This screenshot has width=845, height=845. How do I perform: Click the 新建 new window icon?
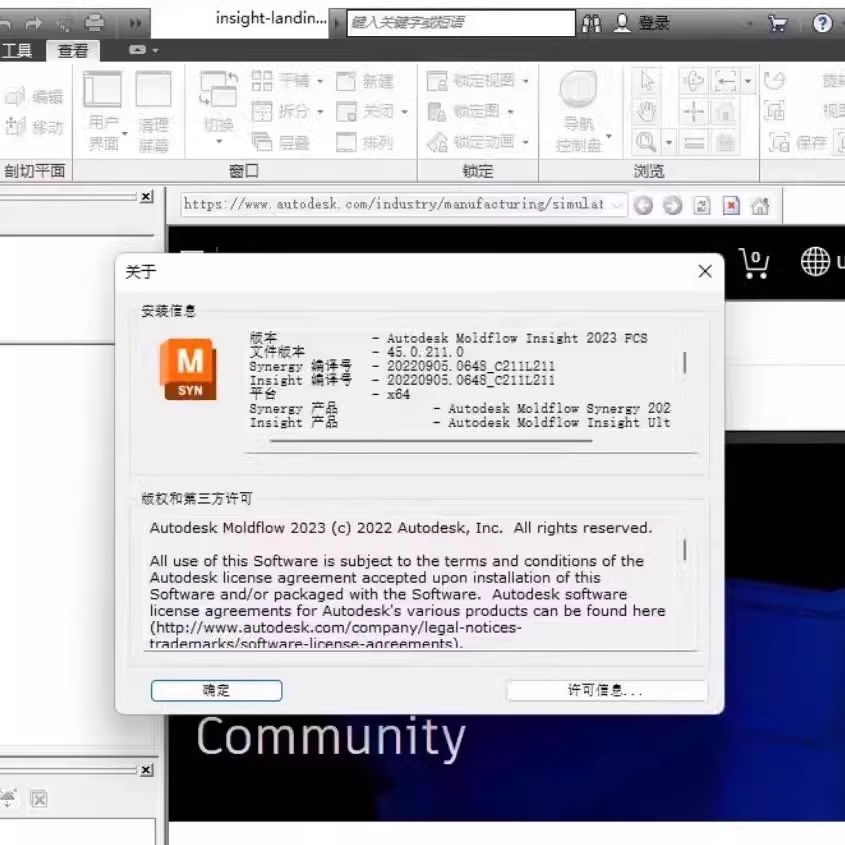point(346,81)
